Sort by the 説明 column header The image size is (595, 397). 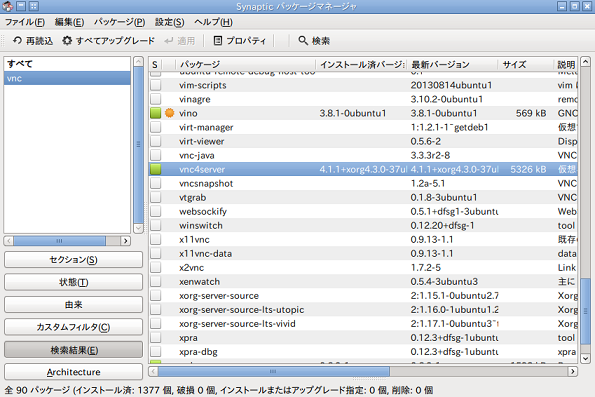(566, 64)
